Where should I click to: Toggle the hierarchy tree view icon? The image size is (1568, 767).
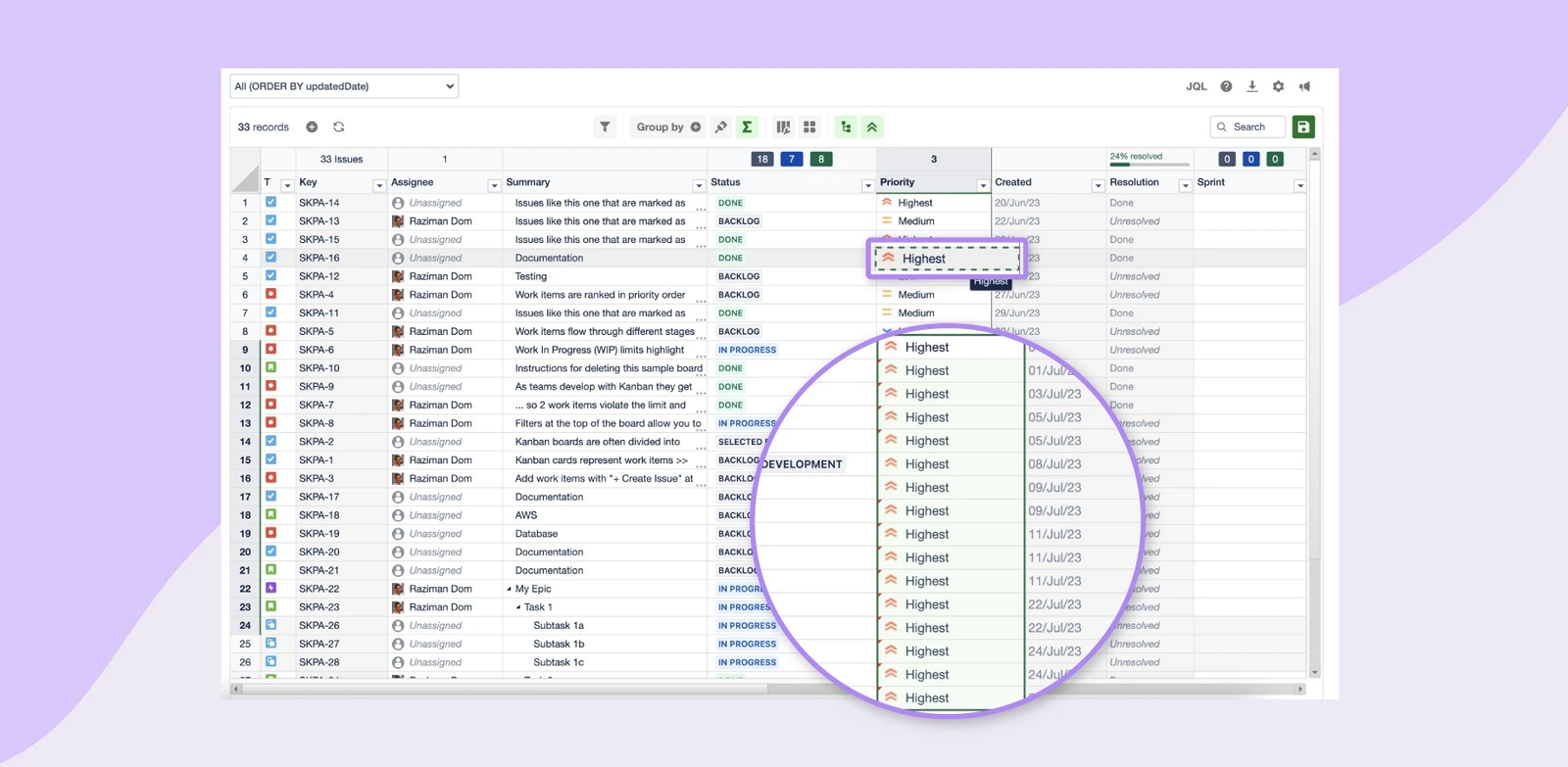pos(846,127)
